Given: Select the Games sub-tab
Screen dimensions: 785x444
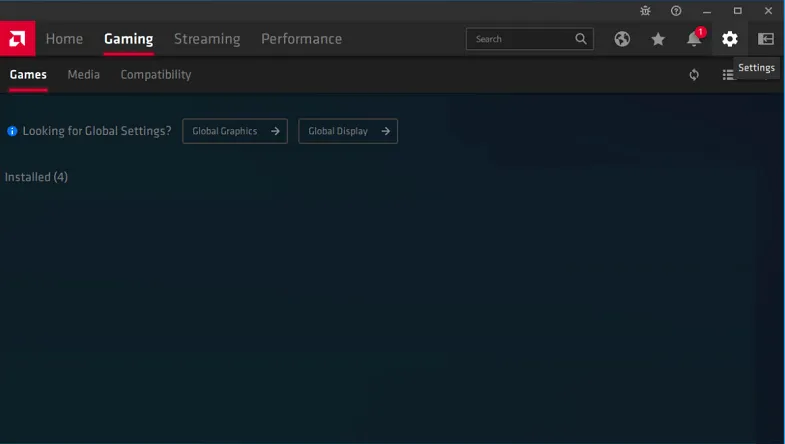Looking at the screenshot, I should tap(28, 75).
